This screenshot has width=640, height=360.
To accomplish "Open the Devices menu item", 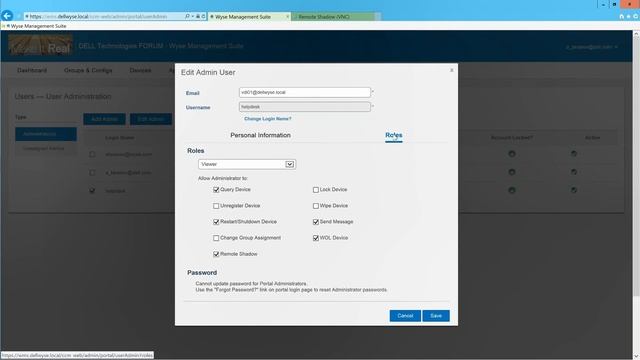I will (140, 70).
